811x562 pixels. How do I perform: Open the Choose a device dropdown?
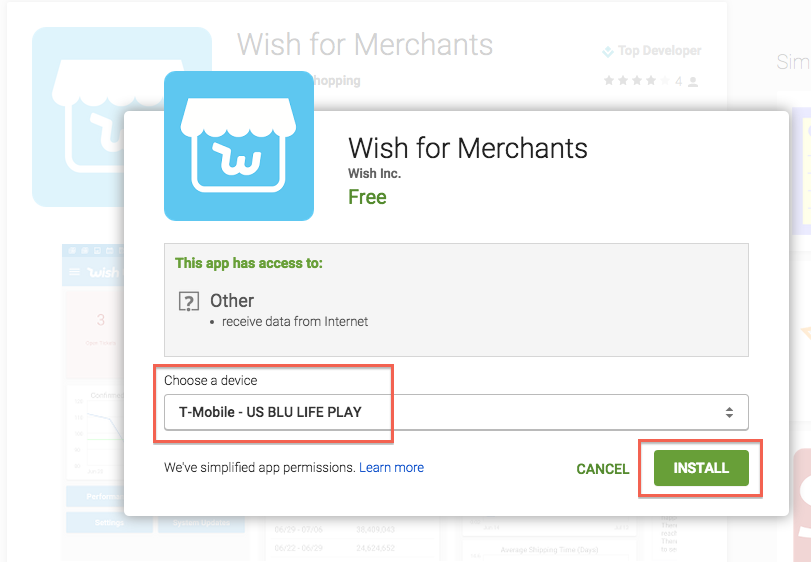coord(456,412)
